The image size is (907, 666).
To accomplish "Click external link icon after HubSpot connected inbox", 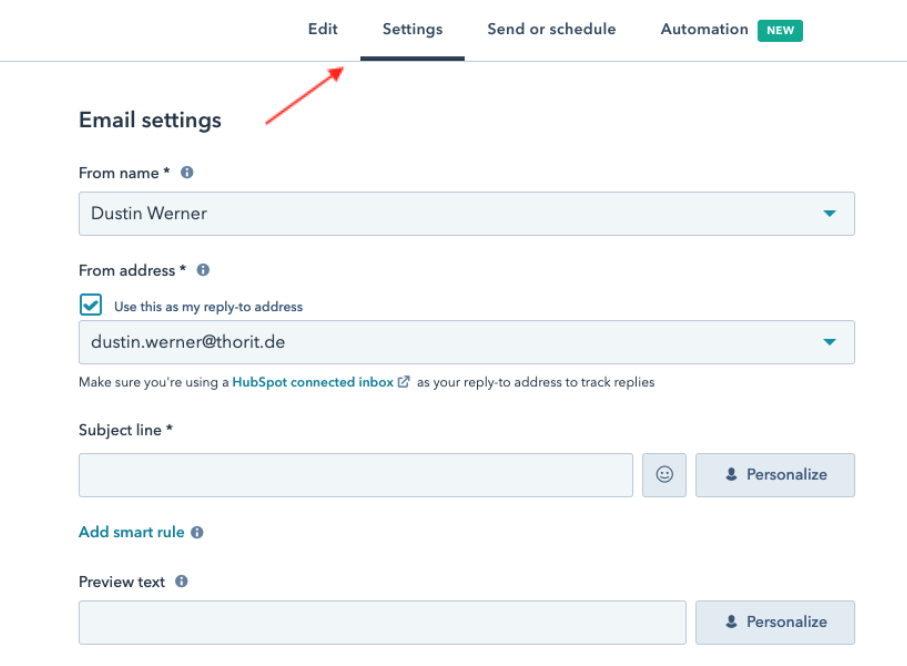I will 404,382.
